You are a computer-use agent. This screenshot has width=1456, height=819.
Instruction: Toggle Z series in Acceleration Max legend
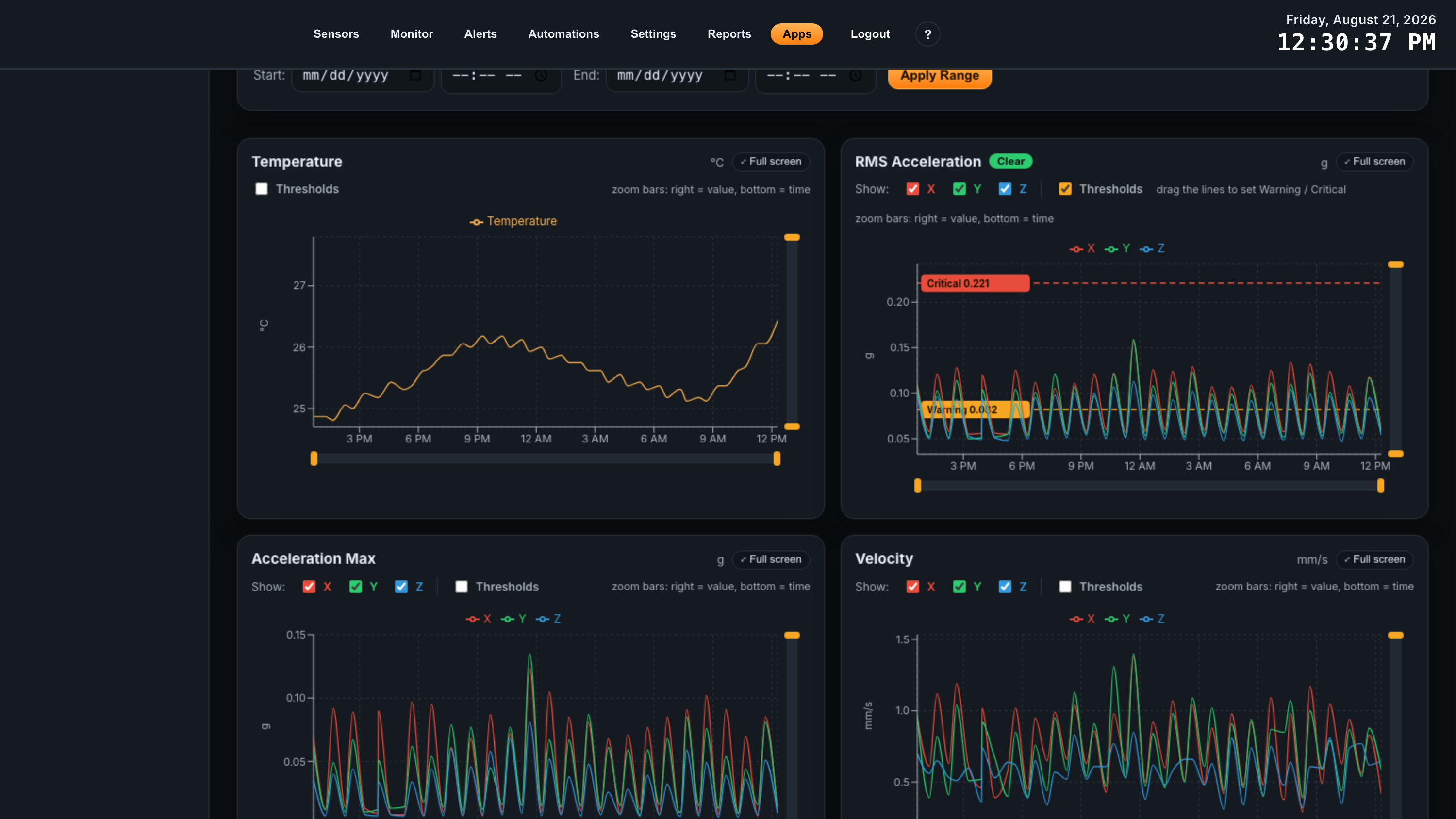pyautogui.click(x=547, y=619)
